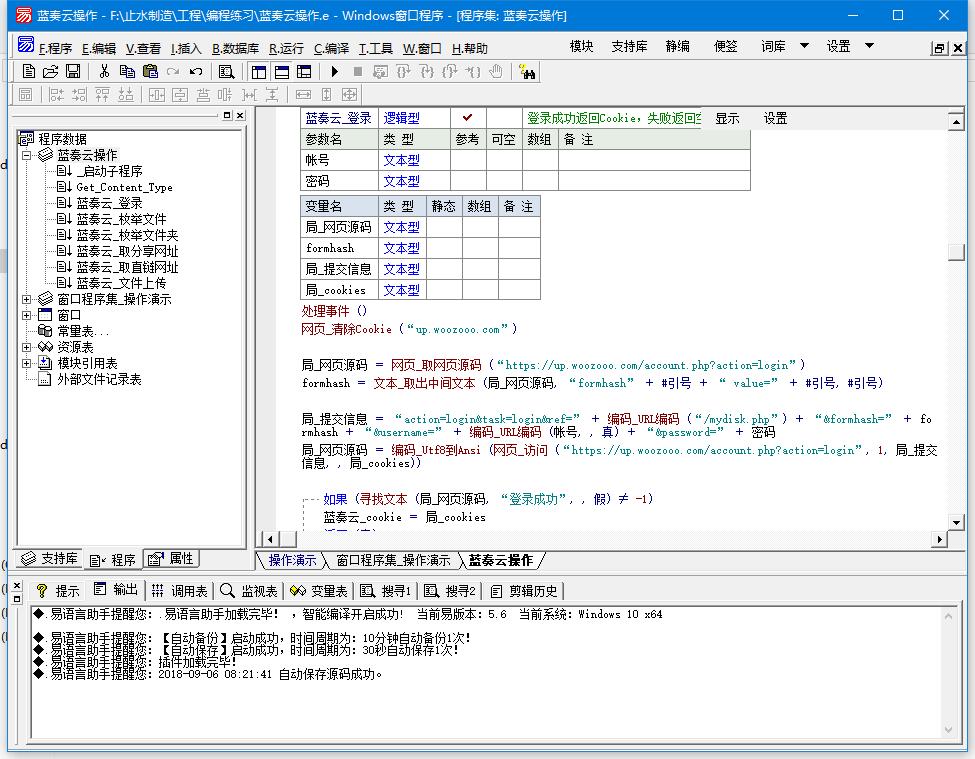Screen dimensions: 975x759
Task: Run the program with the play icon
Action: click(335, 72)
